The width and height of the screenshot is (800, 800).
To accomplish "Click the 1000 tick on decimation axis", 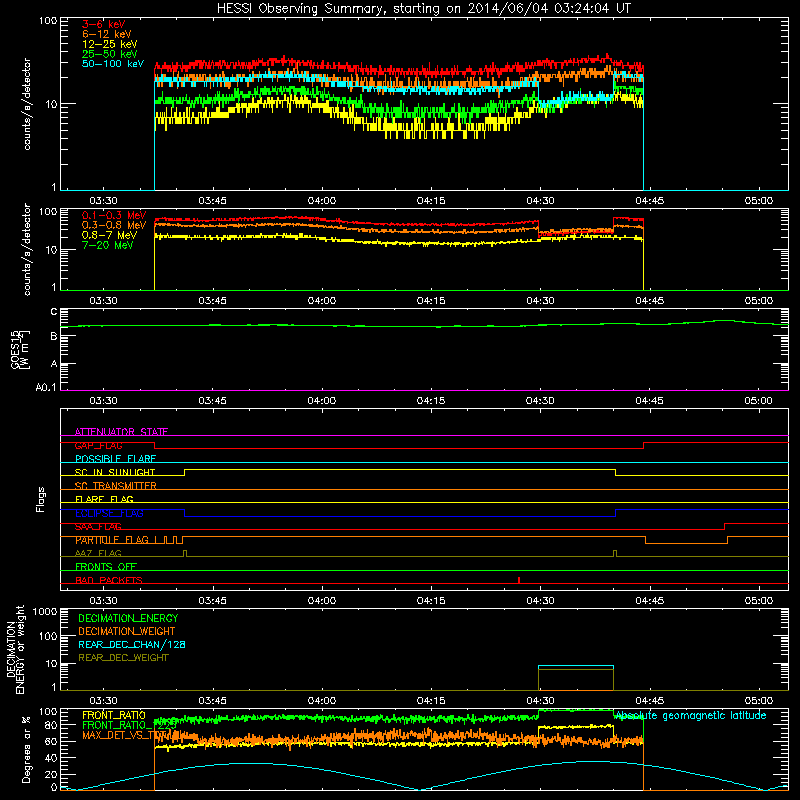I will pyautogui.click(x=45, y=611).
